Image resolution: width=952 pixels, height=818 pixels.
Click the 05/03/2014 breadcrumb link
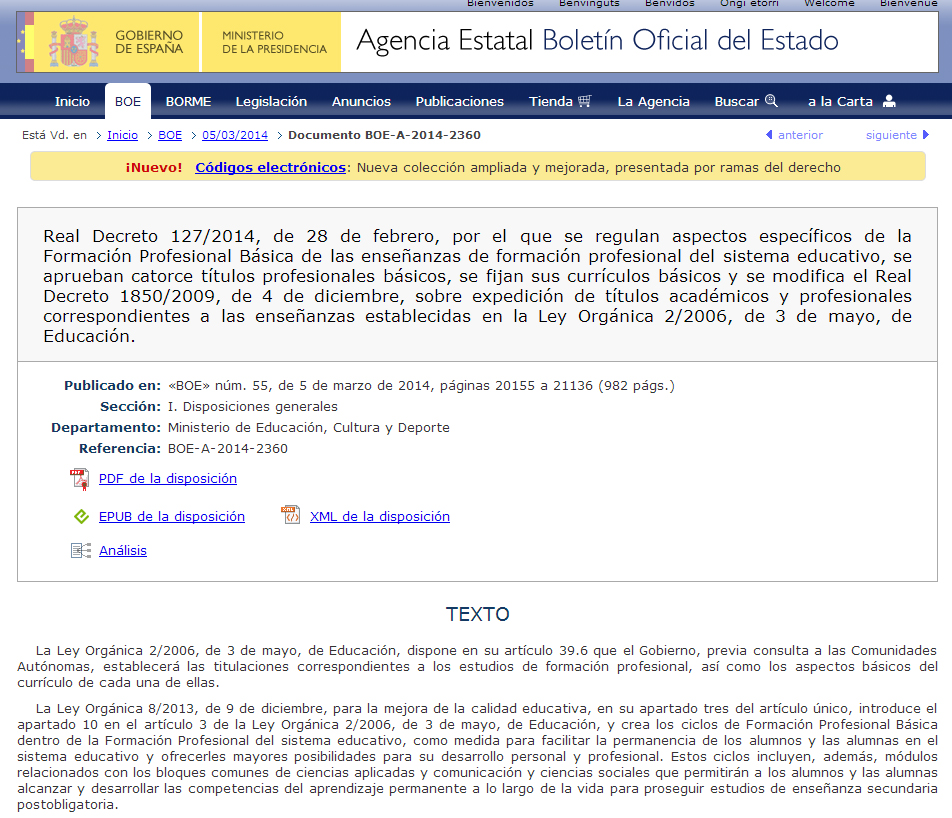pos(235,135)
